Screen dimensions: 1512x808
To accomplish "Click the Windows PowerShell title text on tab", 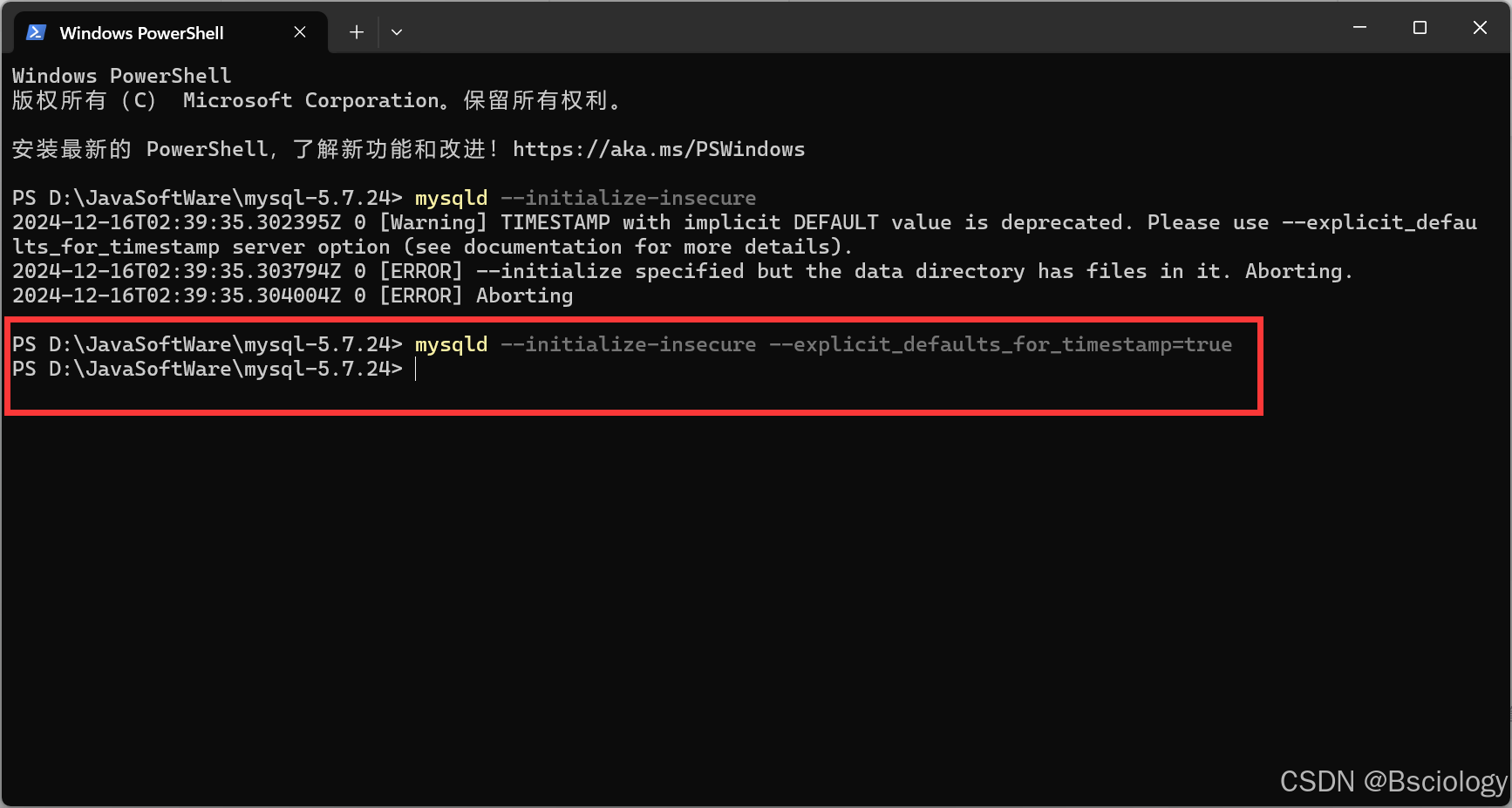I will (x=142, y=32).
